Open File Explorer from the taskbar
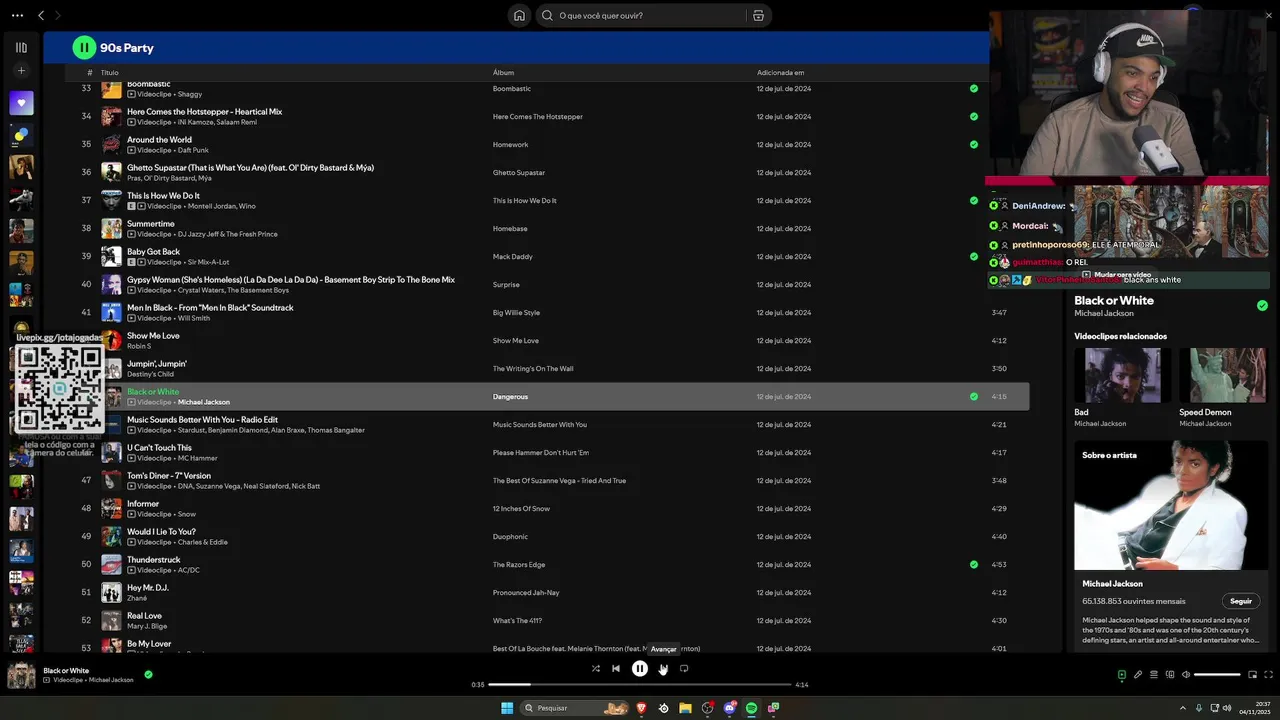 685,708
